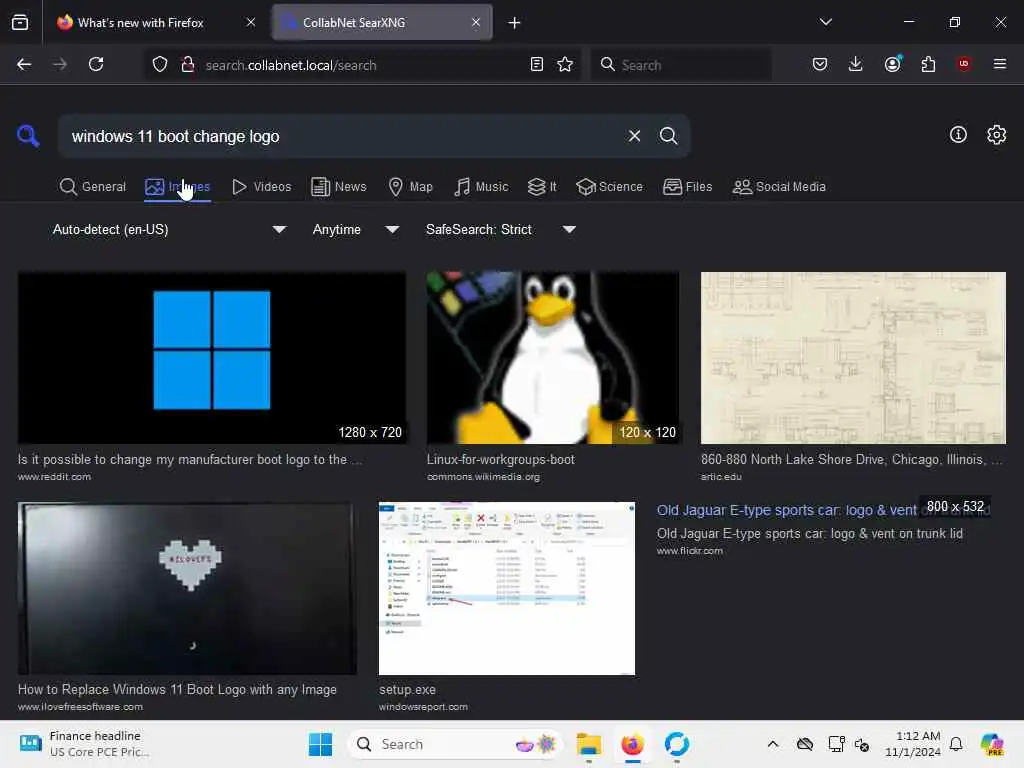Expand the Auto-detect (en-US) language dropdown
Image resolution: width=1024 pixels, height=768 pixels.
coord(169,229)
